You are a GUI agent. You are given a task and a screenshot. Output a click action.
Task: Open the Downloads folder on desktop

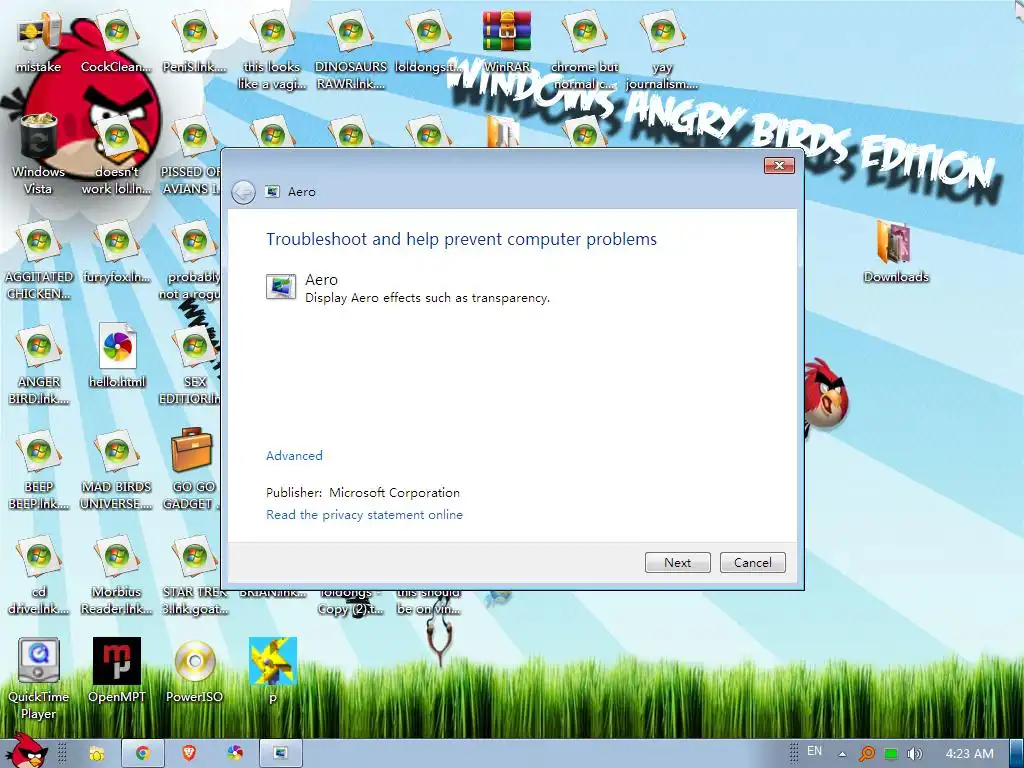[x=895, y=251]
